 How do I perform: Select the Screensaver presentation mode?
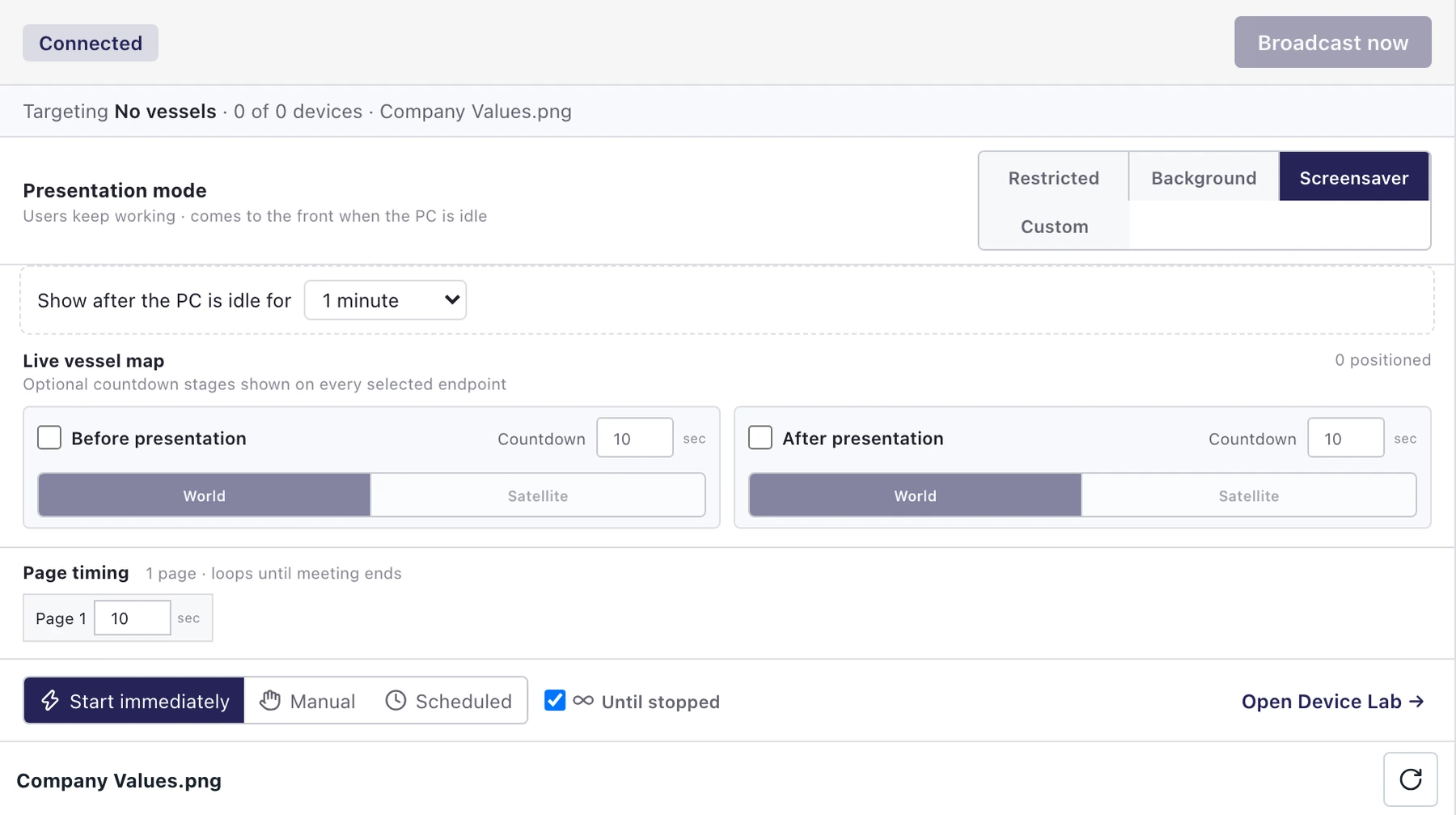[x=1354, y=177]
